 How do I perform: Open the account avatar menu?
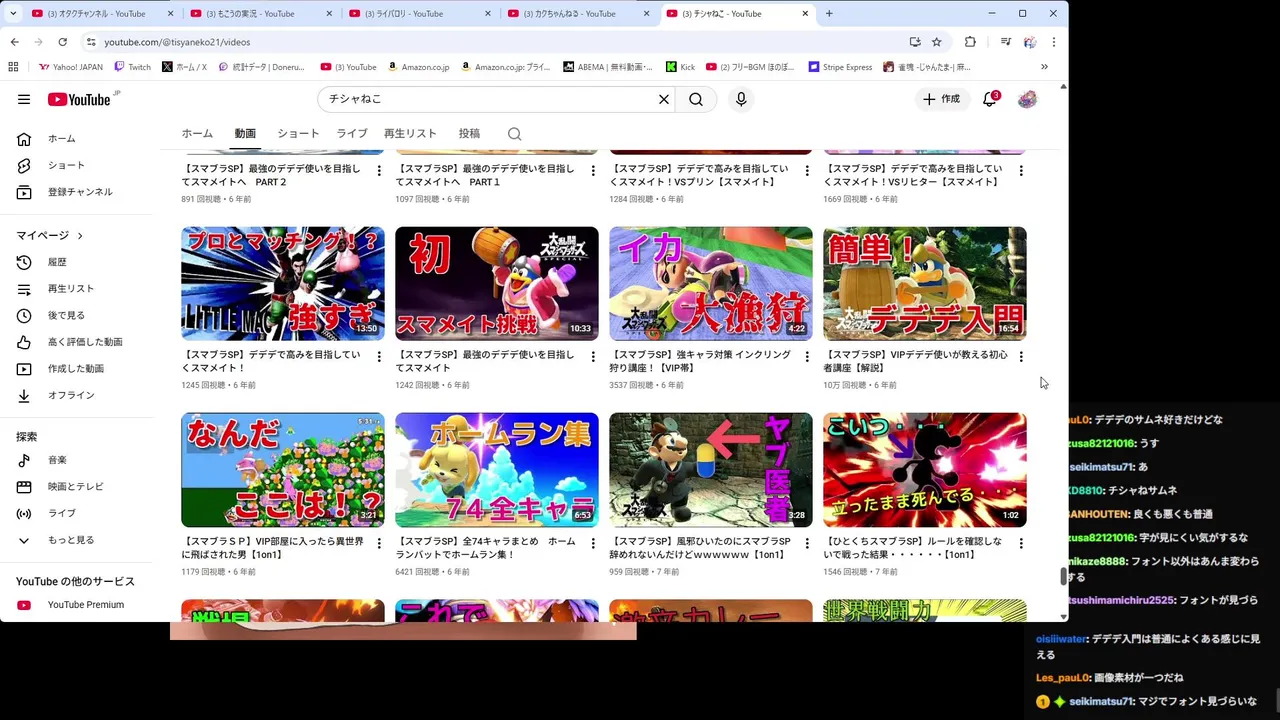pyautogui.click(x=1027, y=99)
